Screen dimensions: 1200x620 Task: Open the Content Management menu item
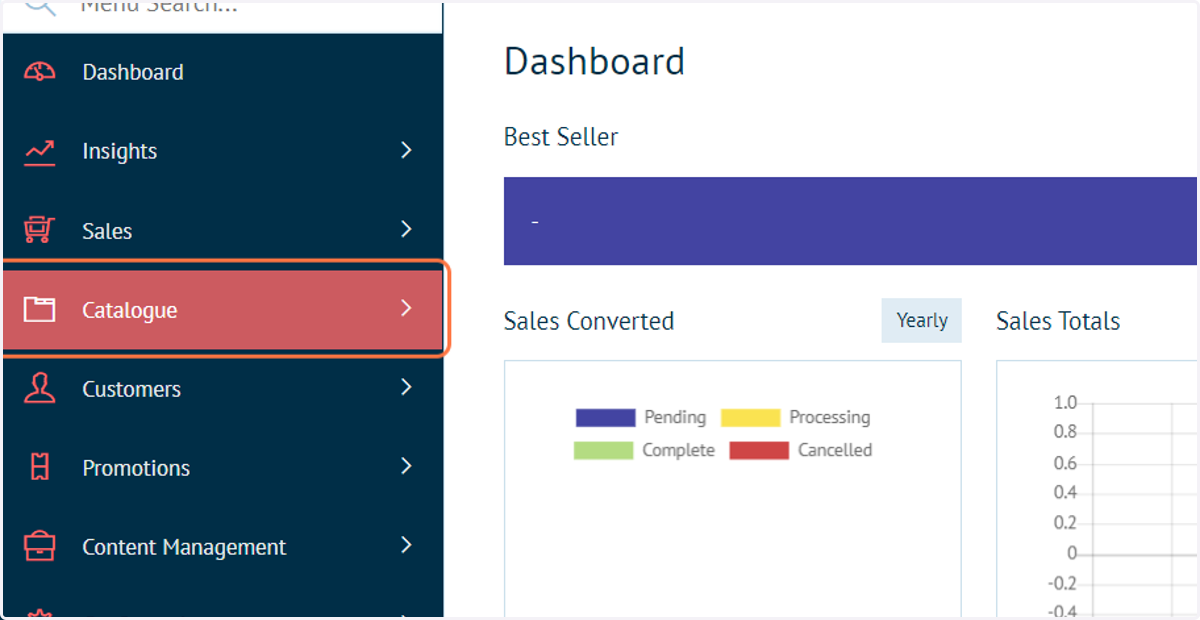coord(222,546)
